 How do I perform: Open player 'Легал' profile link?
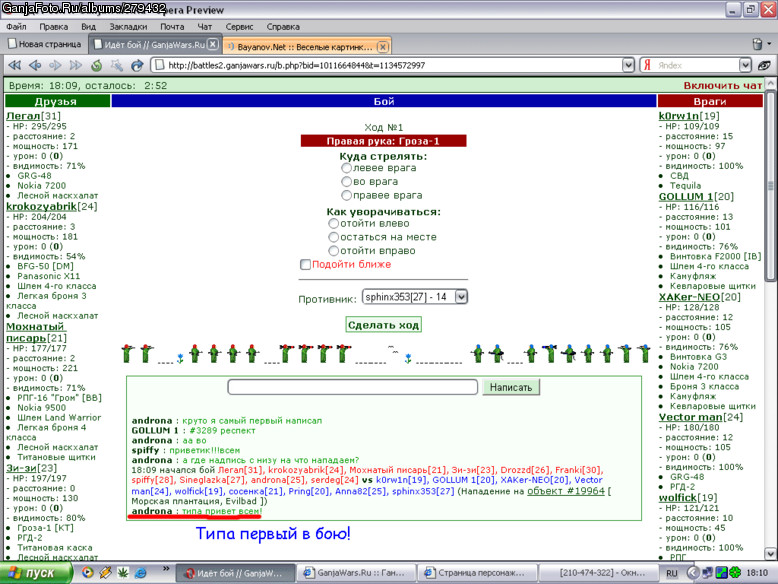tap(23, 116)
